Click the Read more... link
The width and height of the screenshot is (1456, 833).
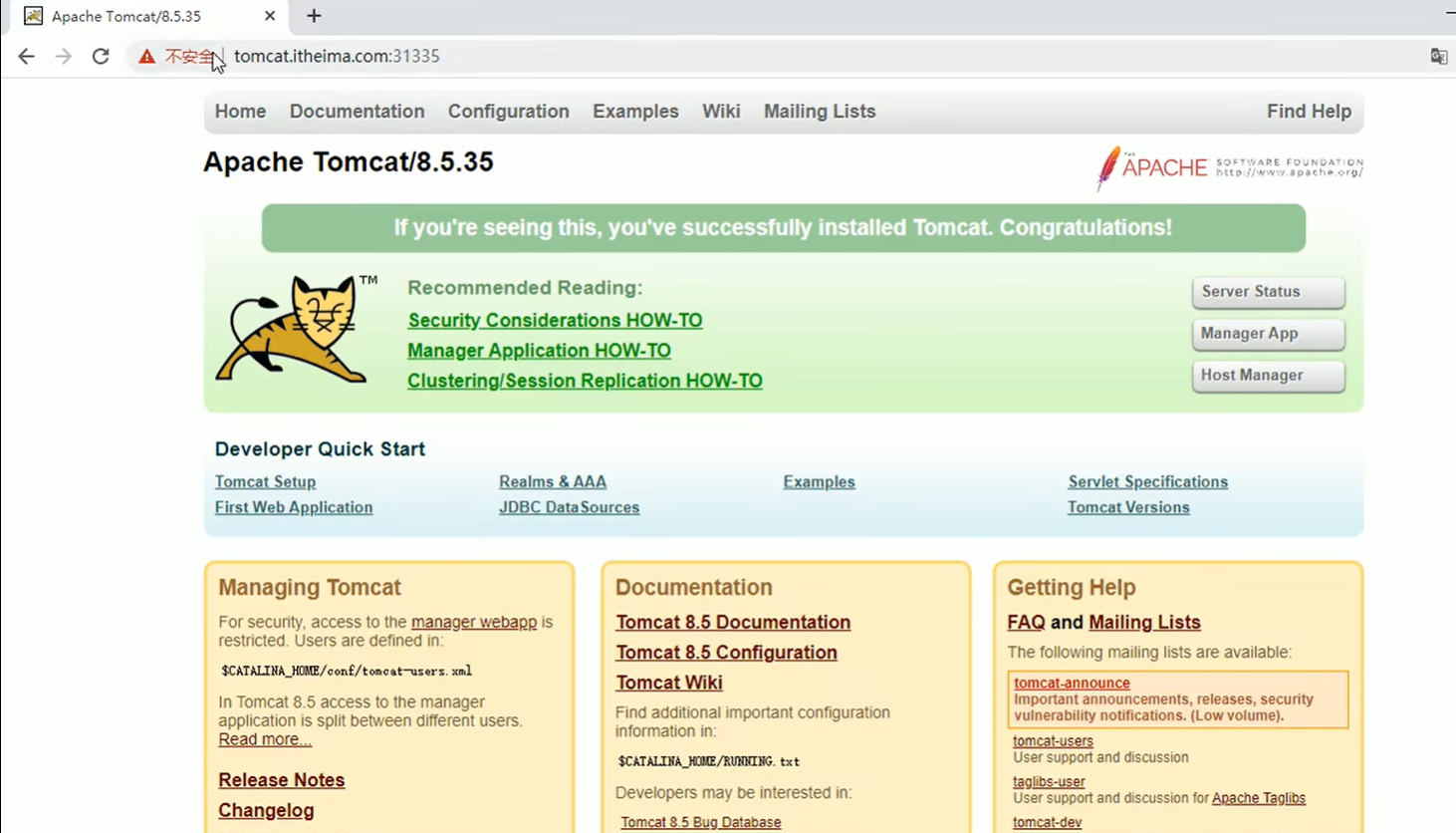click(265, 739)
